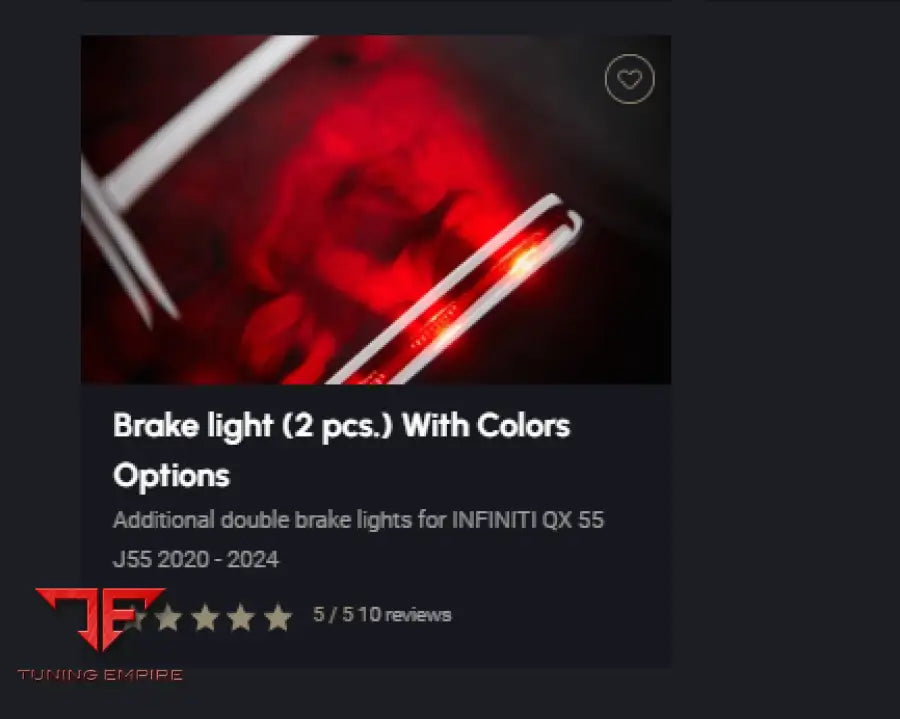900x719 pixels.
Task: Open the brake light product photo
Action: [376, 209]
